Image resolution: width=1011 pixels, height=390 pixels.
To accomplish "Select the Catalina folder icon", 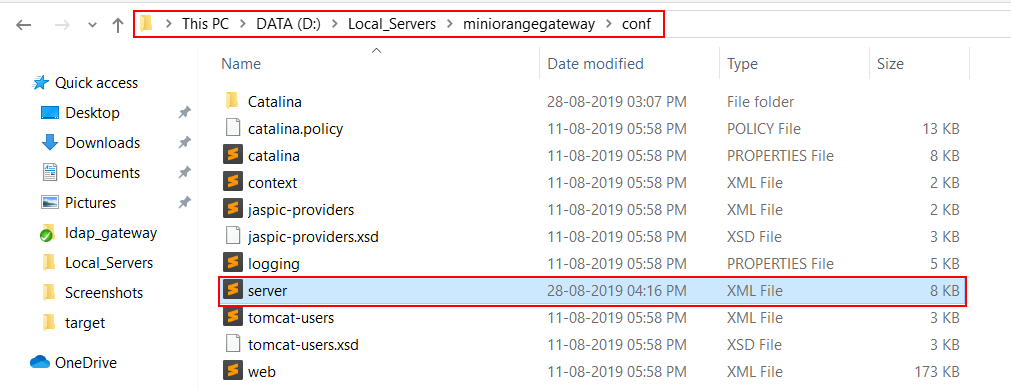I will pyautogui.click(x=232, y=101).
